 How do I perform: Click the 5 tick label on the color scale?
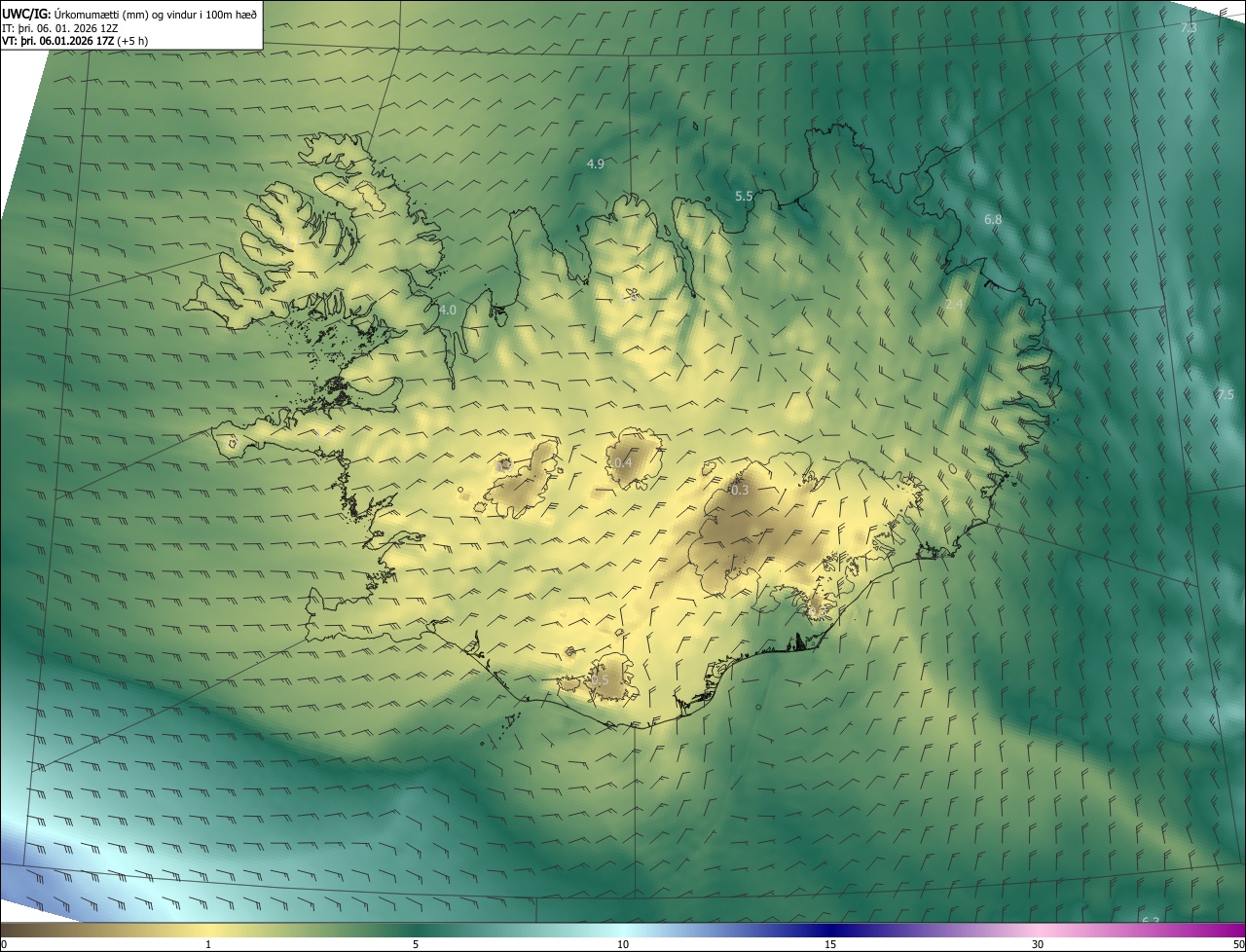pos(416,945)
